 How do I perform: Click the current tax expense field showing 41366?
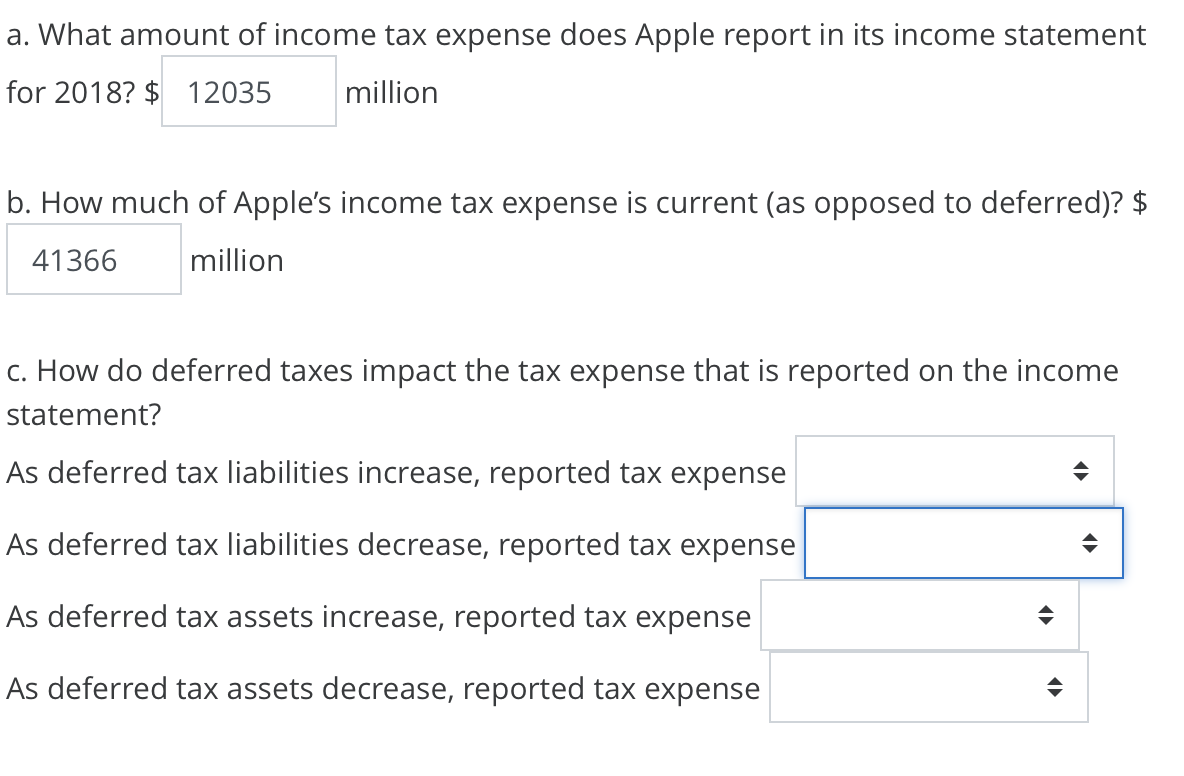(93, 259)
